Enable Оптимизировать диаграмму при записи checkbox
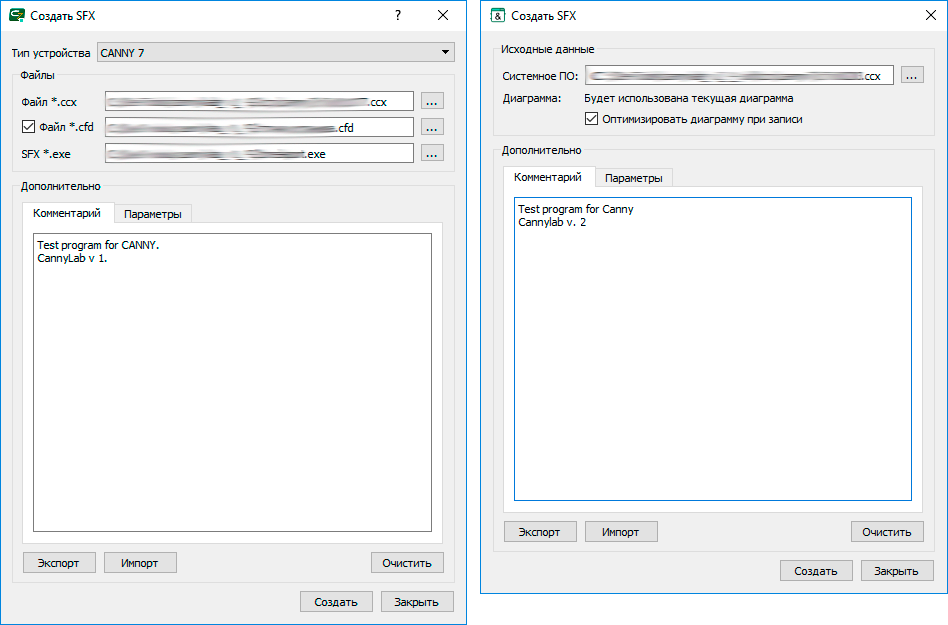 pyautogui.click(x=591, y=119)
